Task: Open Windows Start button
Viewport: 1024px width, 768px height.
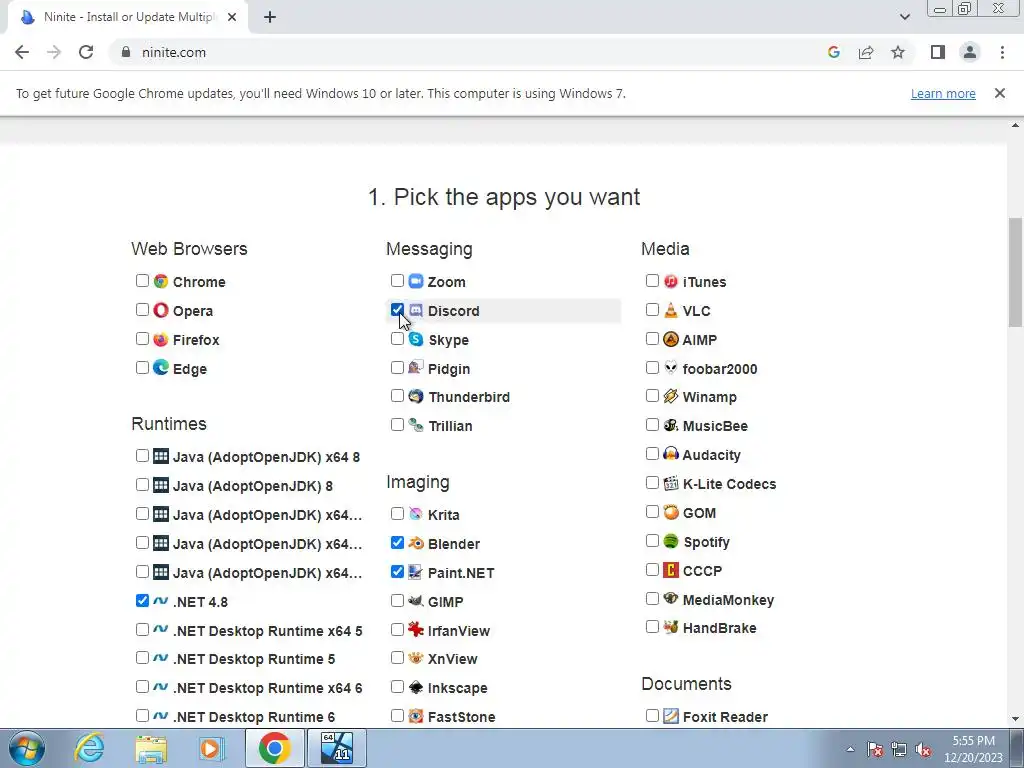Action: [27, 748]
